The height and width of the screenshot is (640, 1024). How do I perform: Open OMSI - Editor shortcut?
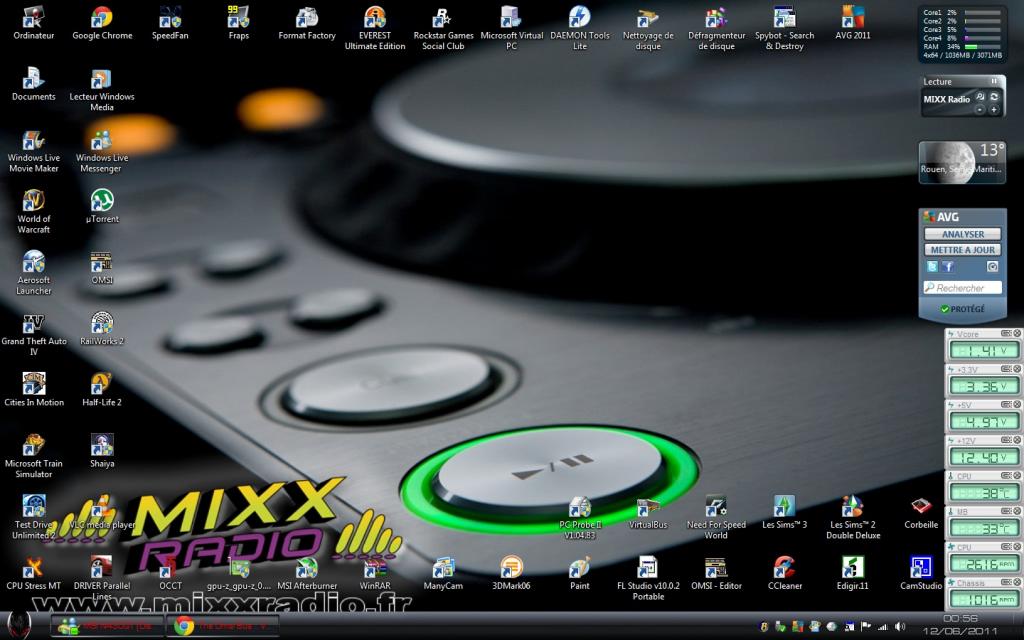pyautogui.click(x=716, y=573)
